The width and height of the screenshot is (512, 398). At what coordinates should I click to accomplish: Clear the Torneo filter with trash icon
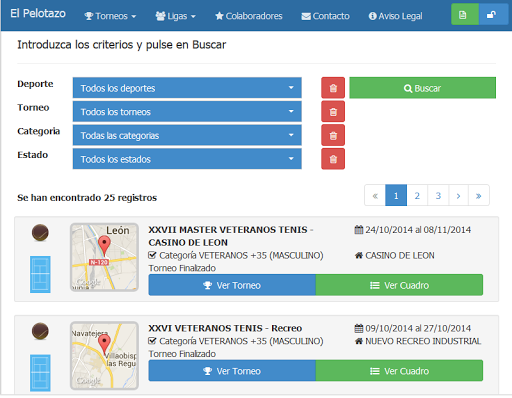coord(333,112)
